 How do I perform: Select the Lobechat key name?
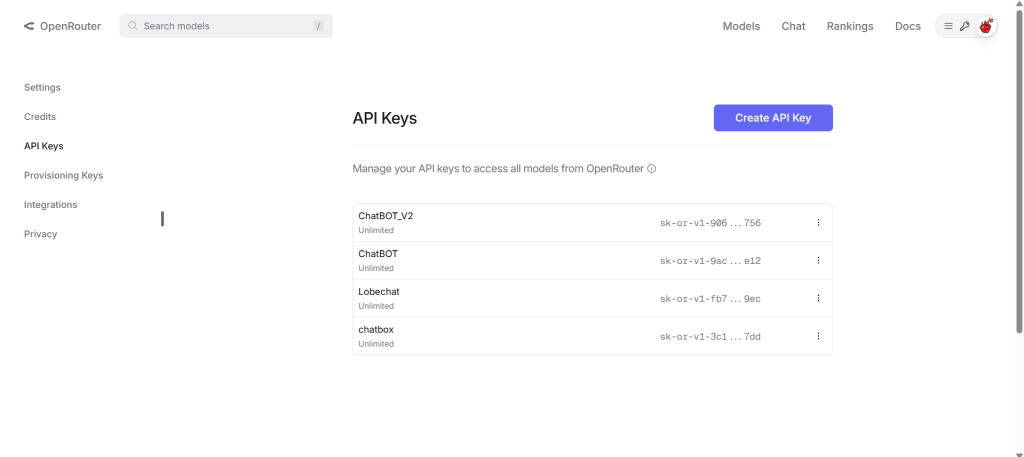[x=379, y=292]
